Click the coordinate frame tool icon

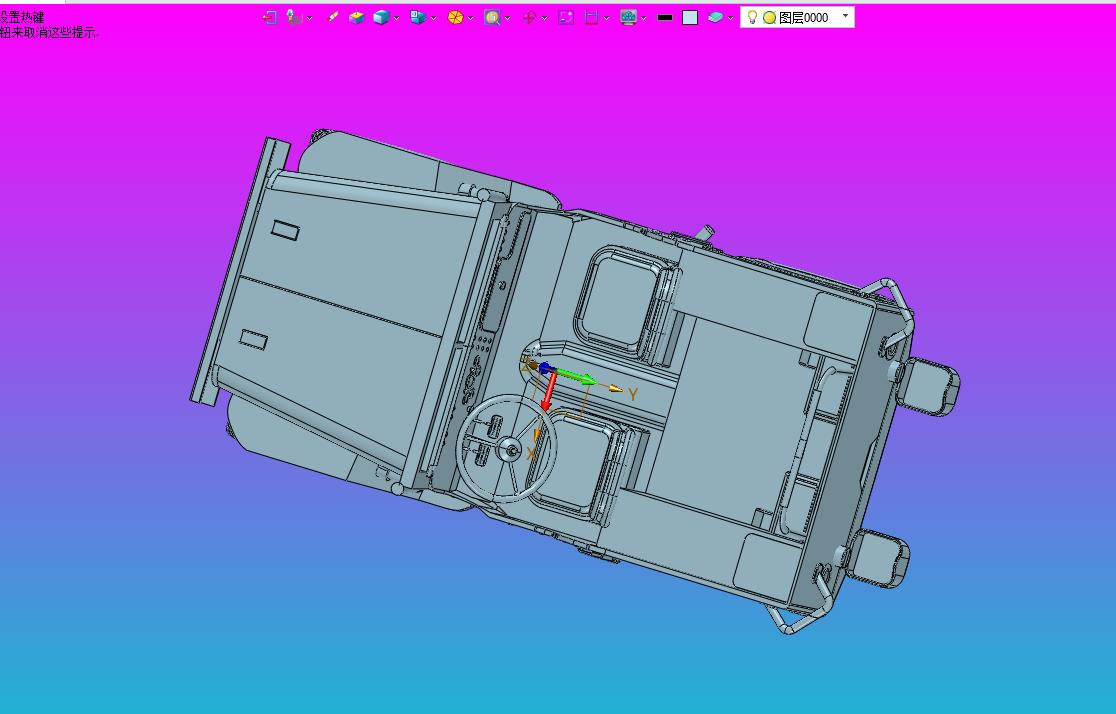click(294, 18)
